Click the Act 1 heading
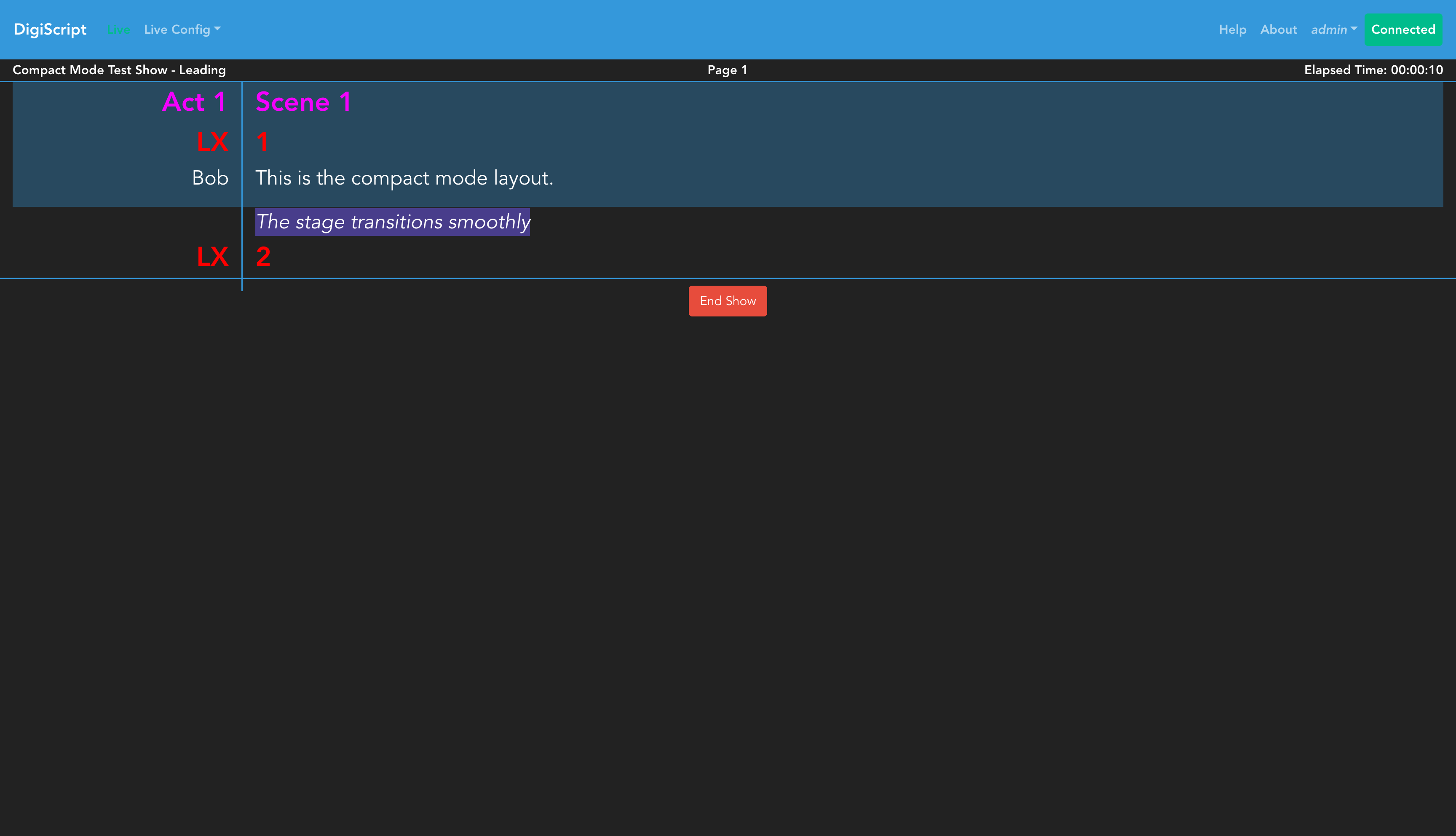This screenshot has height=836, width=1456. [x=194, y=102]
